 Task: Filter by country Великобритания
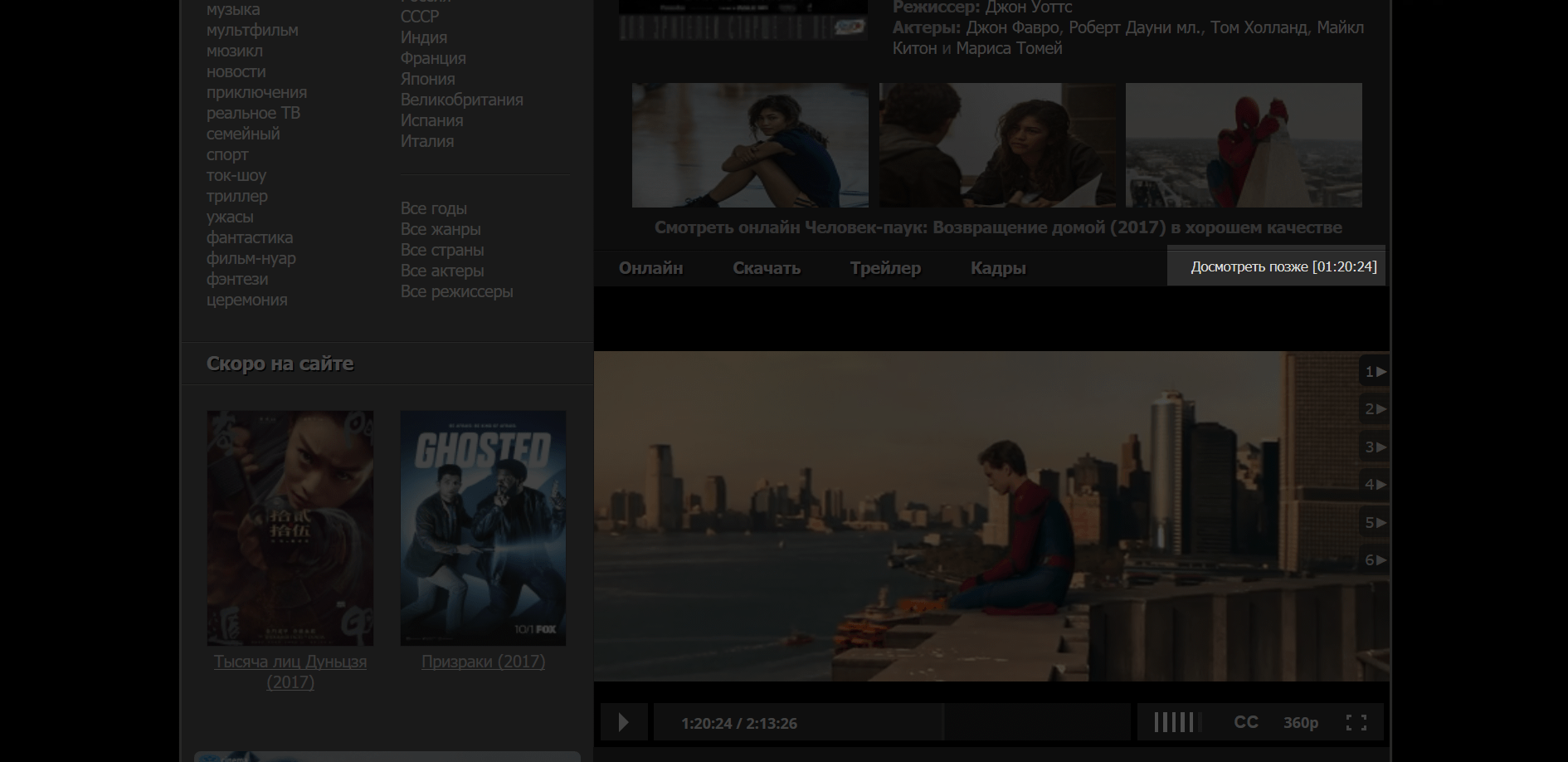point(462,100)
